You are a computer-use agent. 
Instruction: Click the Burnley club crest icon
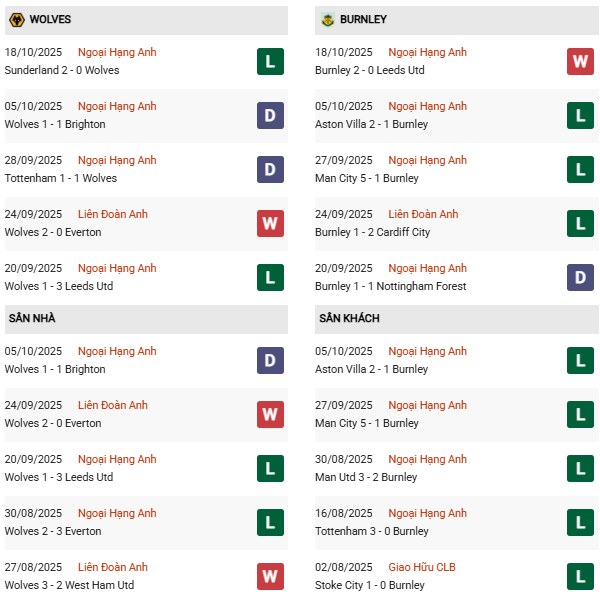point(327,20)
